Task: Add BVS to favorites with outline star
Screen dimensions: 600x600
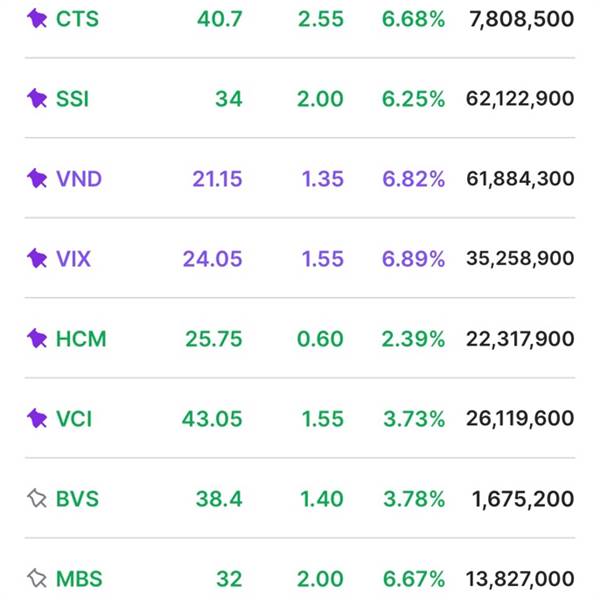Action: (x=37, y=498)
